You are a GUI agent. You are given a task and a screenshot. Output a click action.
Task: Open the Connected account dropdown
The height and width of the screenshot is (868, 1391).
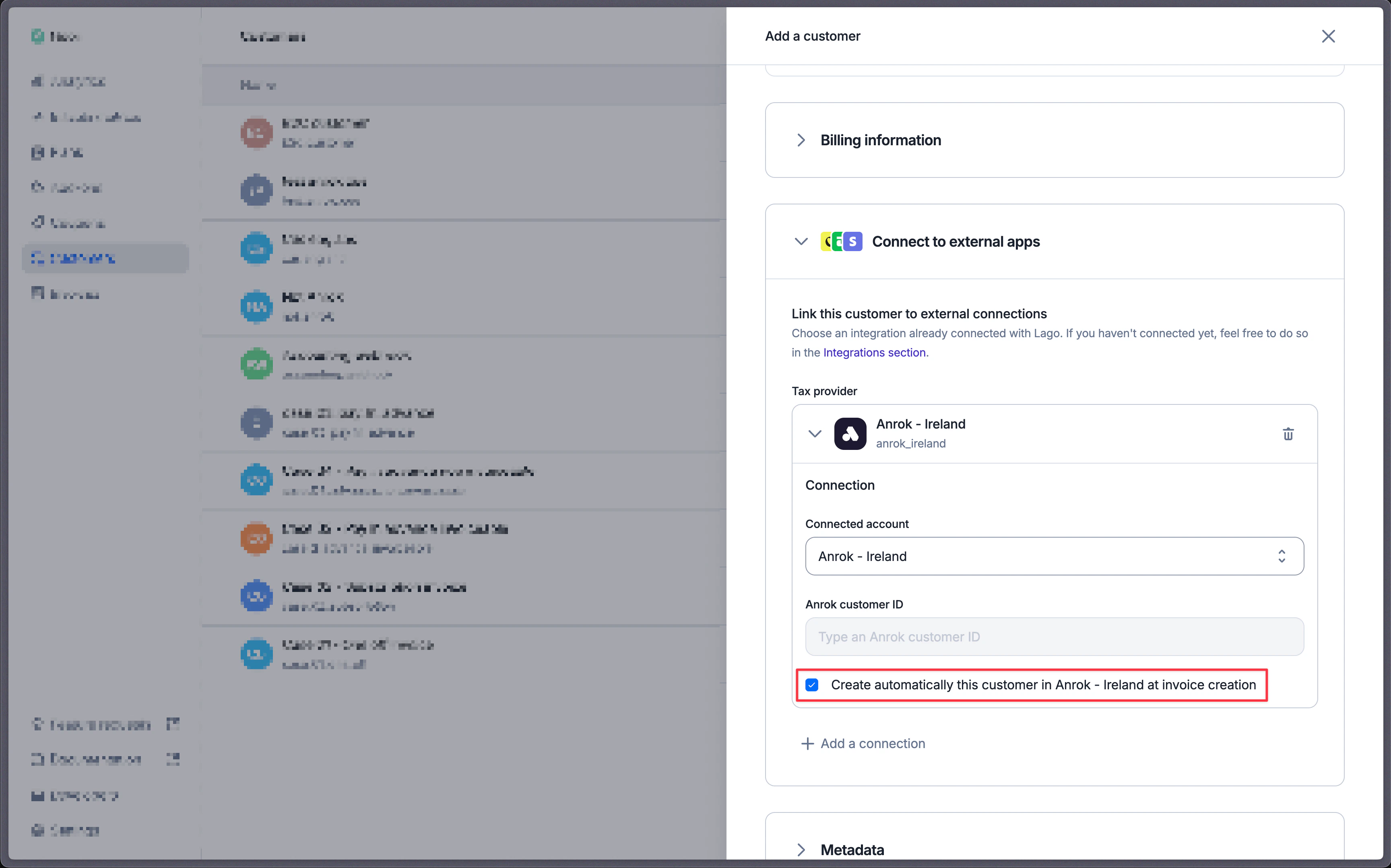click(1054, 556)
